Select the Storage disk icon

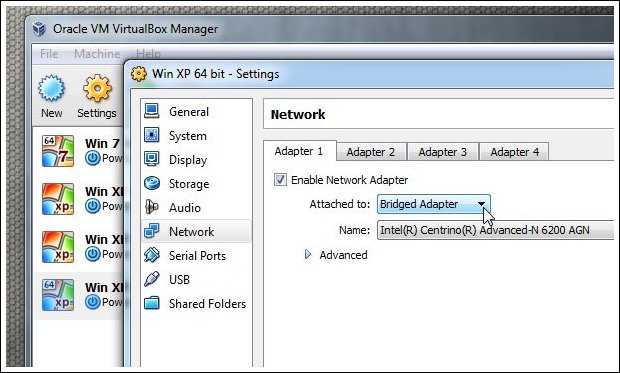pyautogui.click(x=151, y=183)
